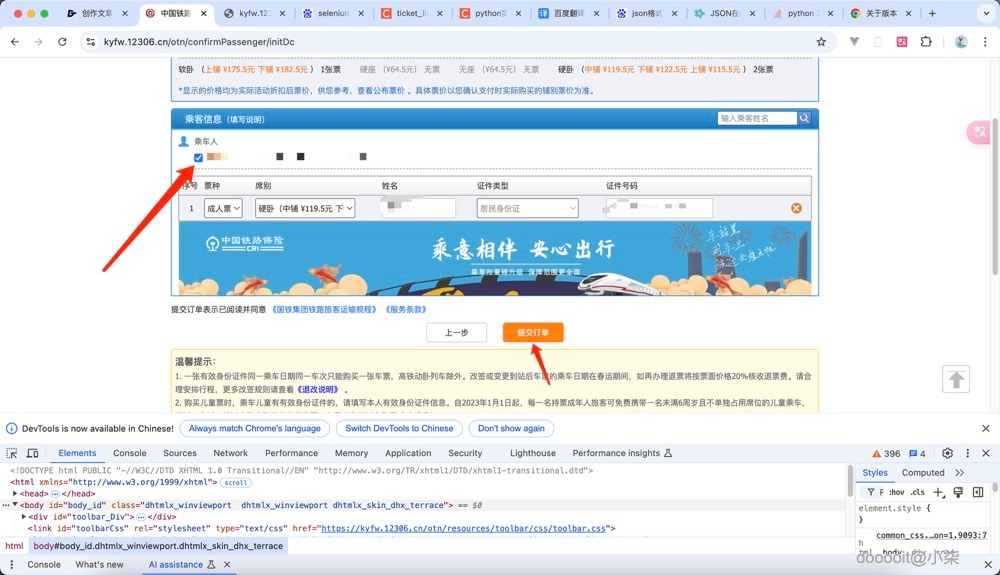Reload the current page
The height and width of the screenshot is (575, 1000).
62,41
